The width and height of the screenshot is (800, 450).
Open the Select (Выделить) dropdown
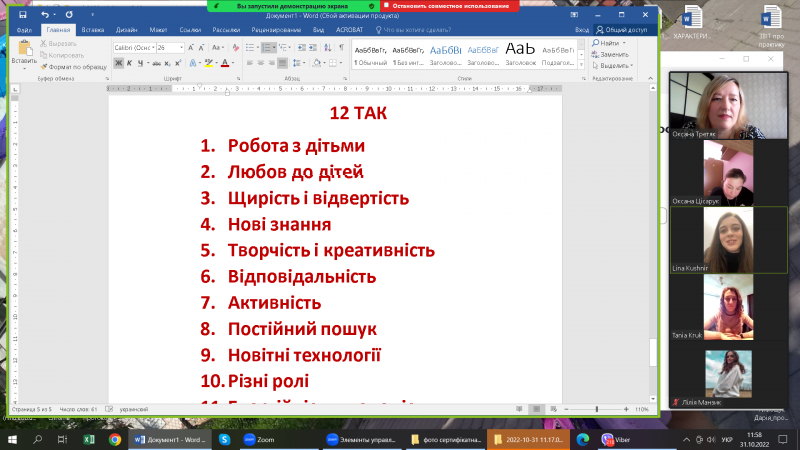[x=612, y=65]
